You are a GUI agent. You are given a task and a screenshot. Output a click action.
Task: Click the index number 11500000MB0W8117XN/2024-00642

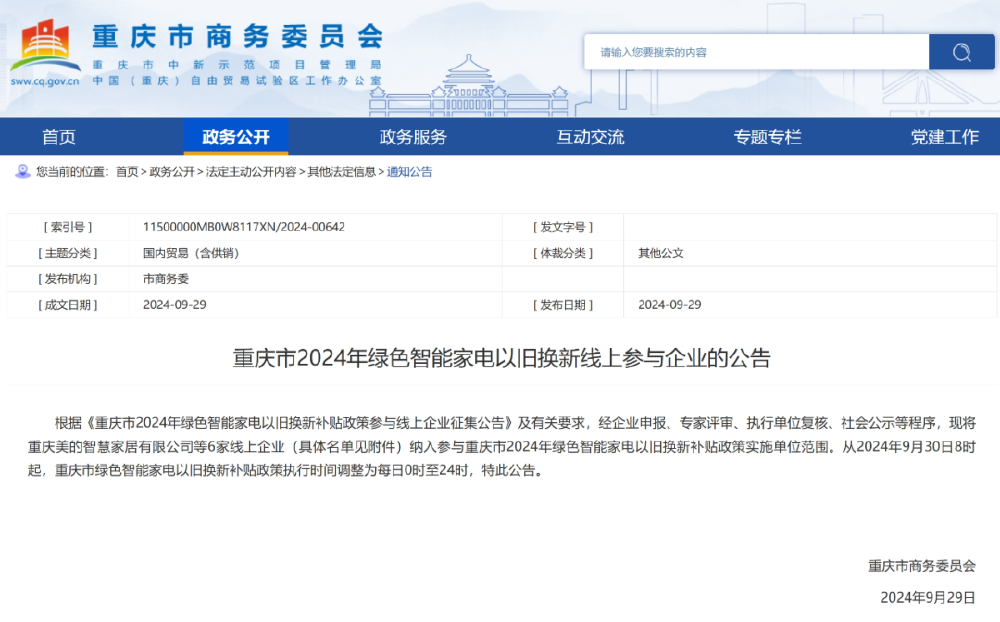click(244, 227)
